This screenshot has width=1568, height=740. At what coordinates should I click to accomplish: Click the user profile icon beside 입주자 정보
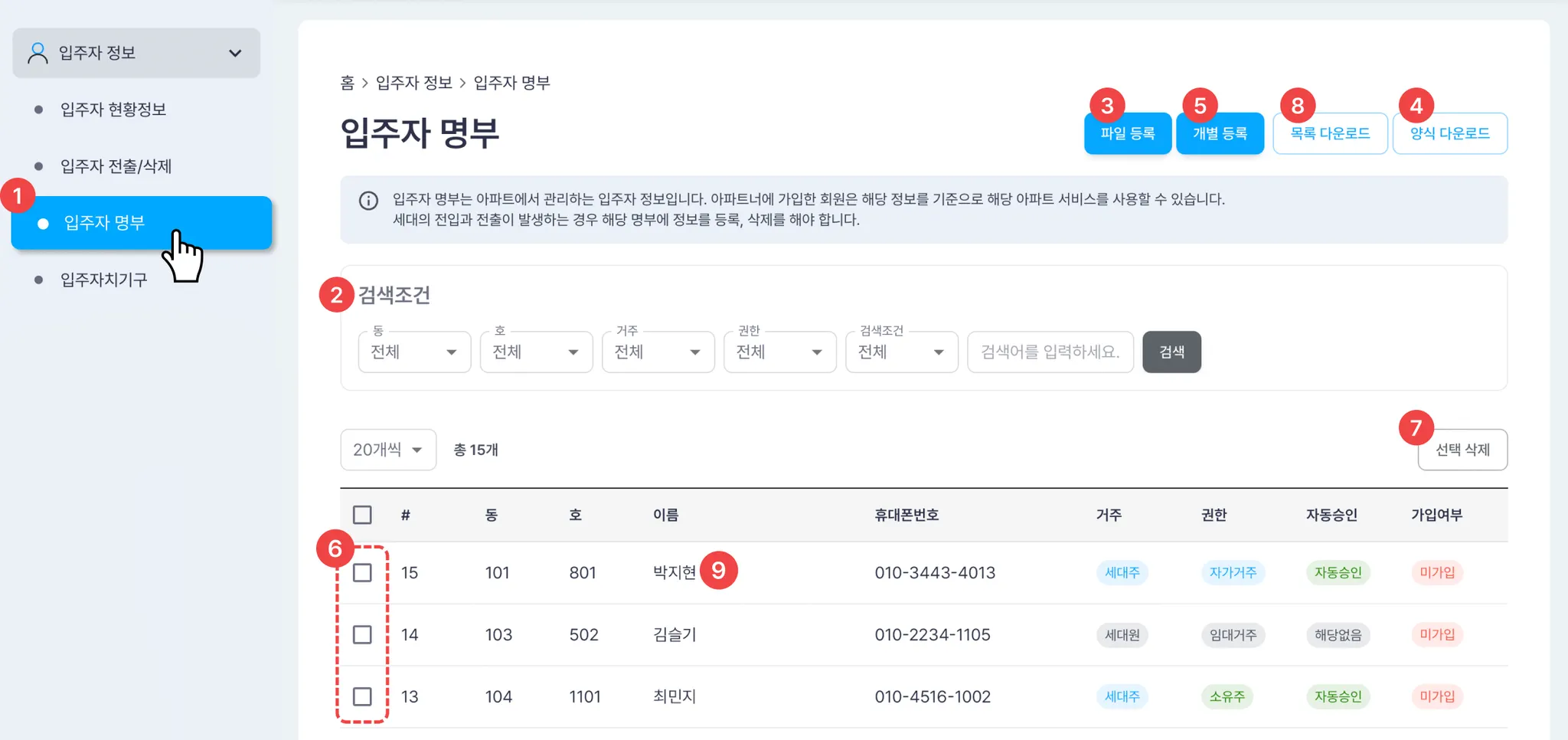click(x=38, y=53)
